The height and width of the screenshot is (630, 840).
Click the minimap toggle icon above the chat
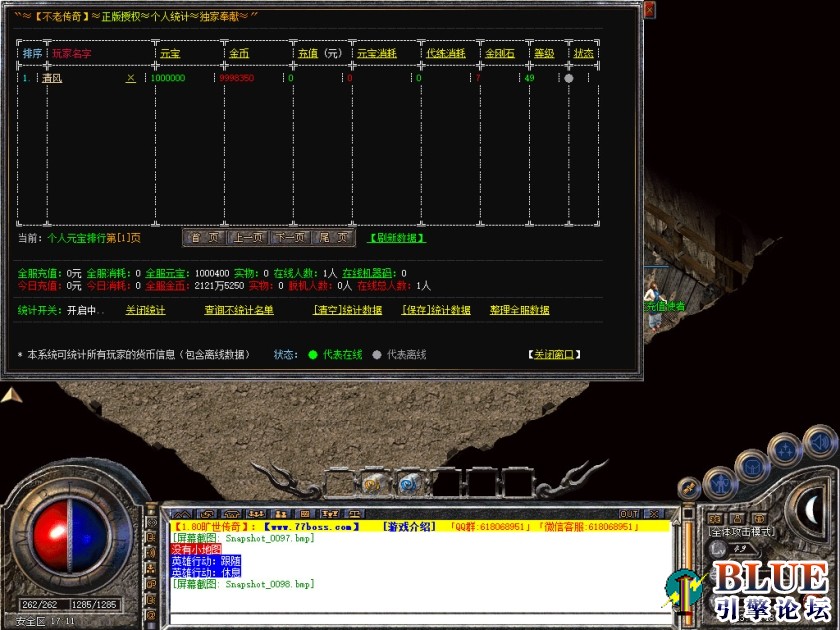tap(182, 511)
